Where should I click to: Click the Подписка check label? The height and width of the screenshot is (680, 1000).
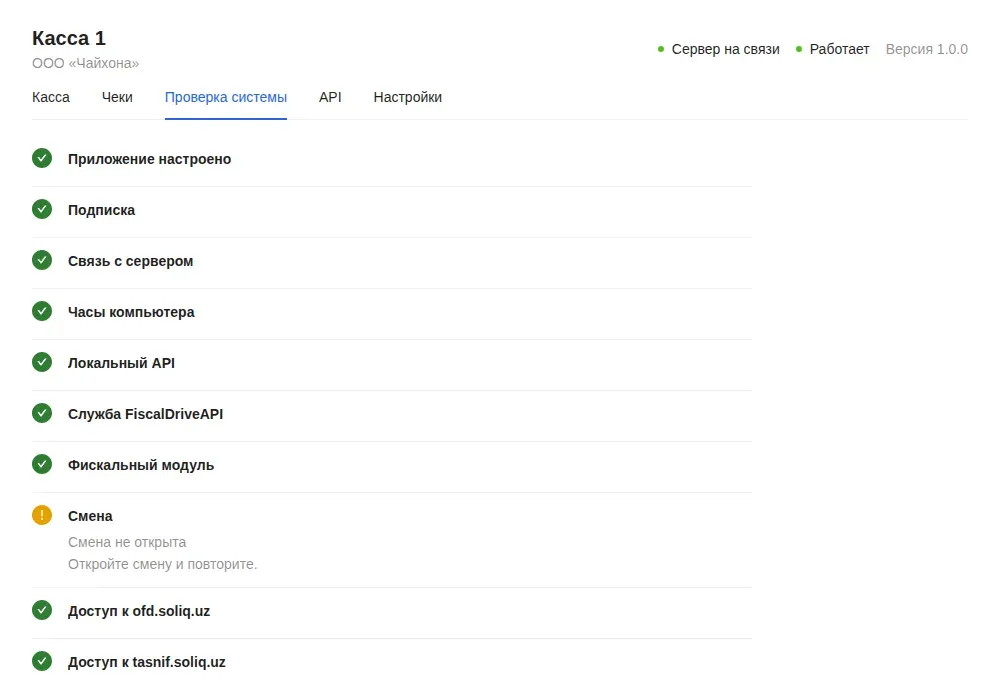[101, 210]
